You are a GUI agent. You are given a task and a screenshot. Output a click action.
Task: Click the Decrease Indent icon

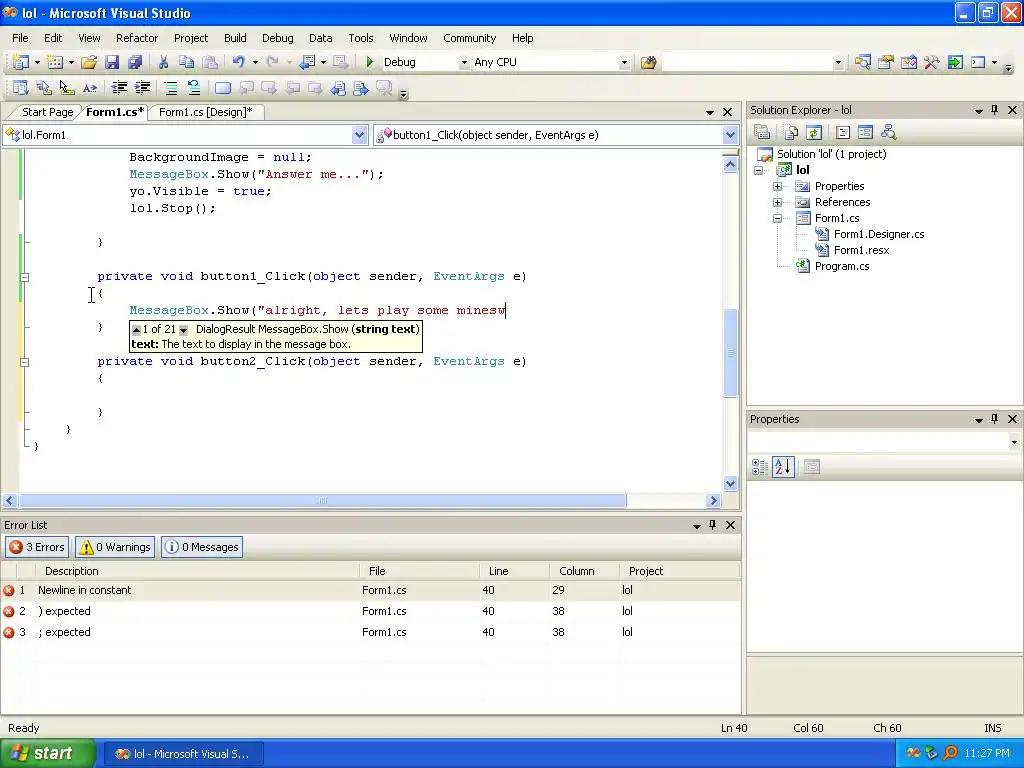(119, 88)
